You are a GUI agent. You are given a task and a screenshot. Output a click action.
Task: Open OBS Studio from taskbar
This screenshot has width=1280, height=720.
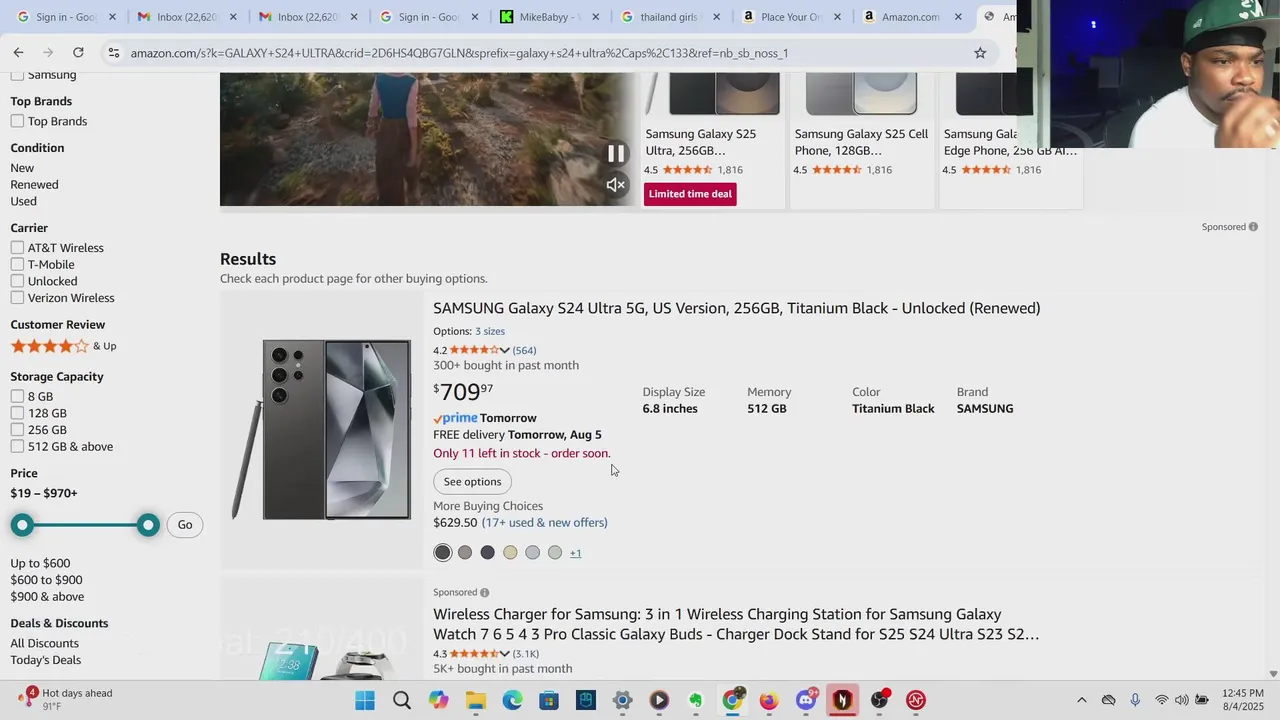(x=879, y=700)
